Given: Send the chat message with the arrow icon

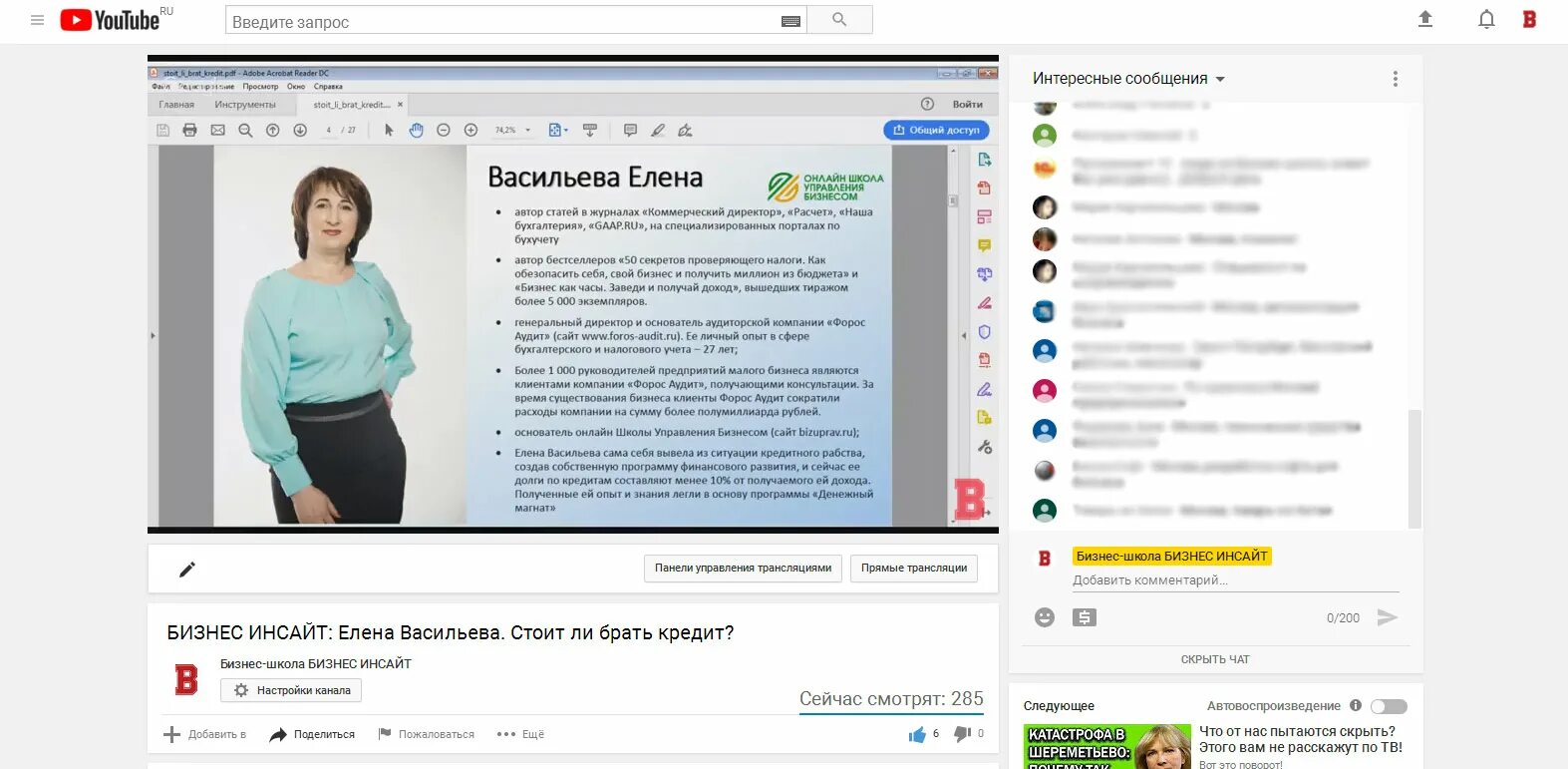Looking at the screenshot, I should [1387, 617].
